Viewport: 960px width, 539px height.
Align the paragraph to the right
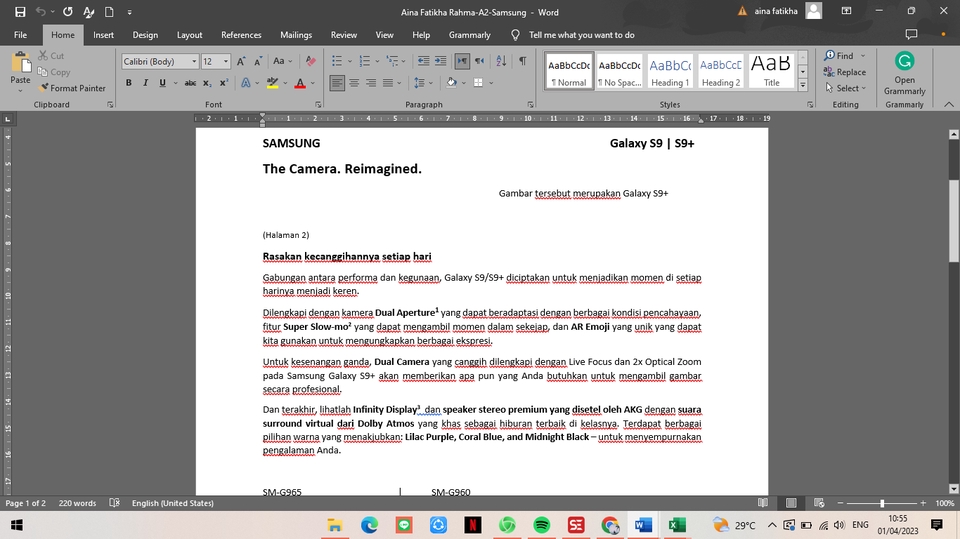371,83
